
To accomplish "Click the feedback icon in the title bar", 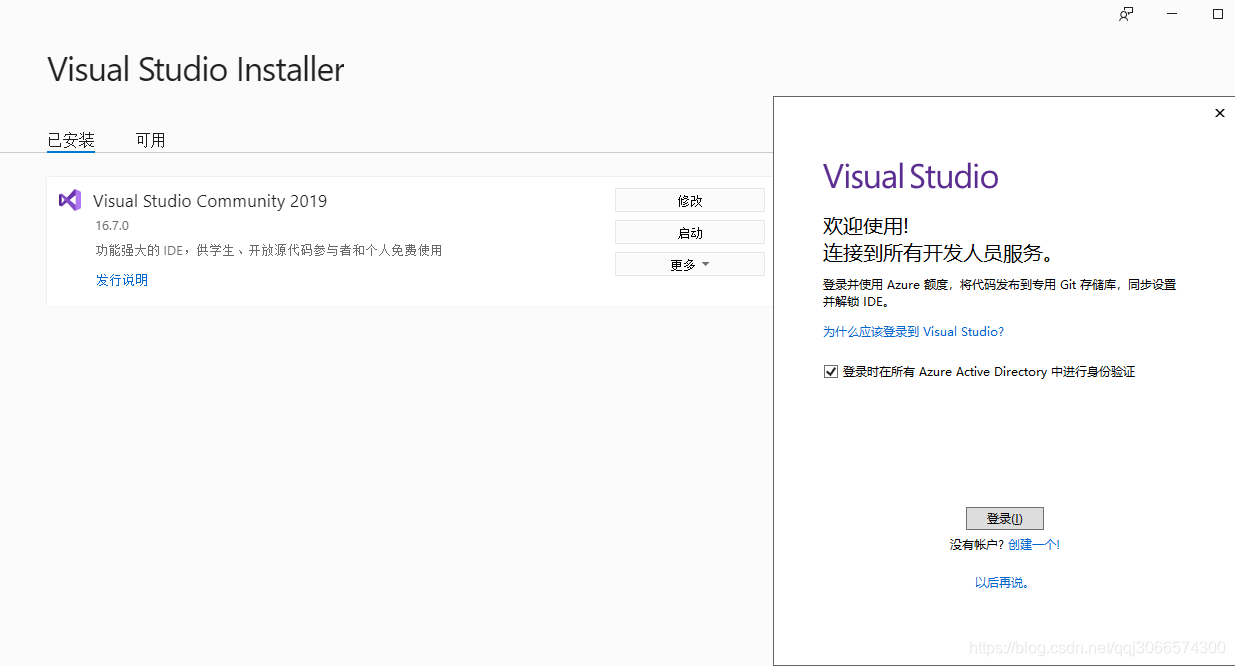I will tap(1126, 14).
